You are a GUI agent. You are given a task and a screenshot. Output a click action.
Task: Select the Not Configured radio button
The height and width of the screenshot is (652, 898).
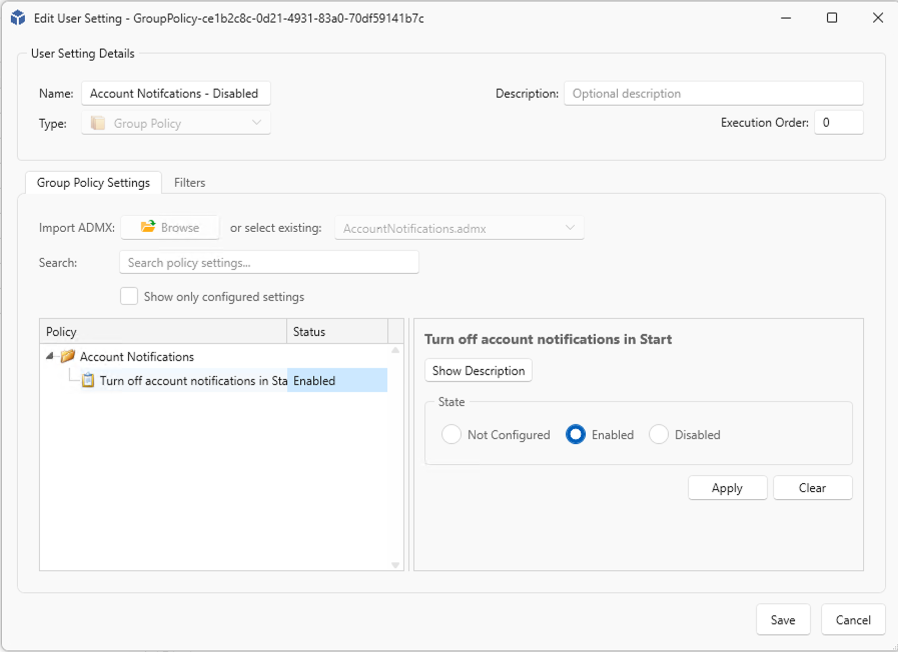click(x=452, y=435)
